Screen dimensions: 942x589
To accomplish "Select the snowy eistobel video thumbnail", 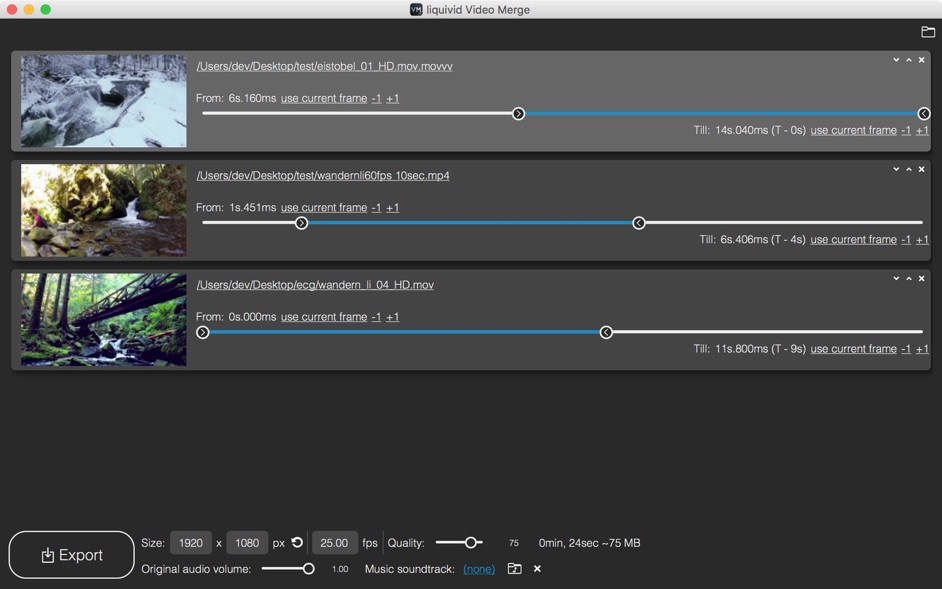I will (x=103, y=101).
